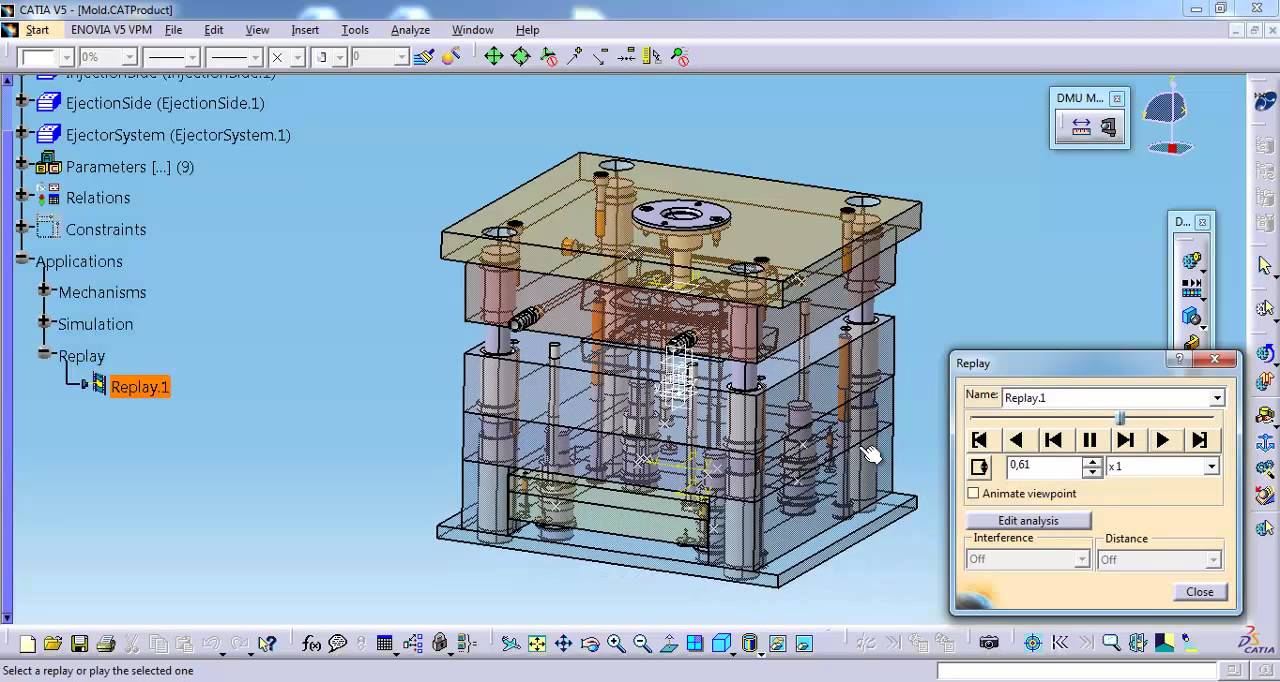Save the document with the floppy disk icon

(79, 644)
